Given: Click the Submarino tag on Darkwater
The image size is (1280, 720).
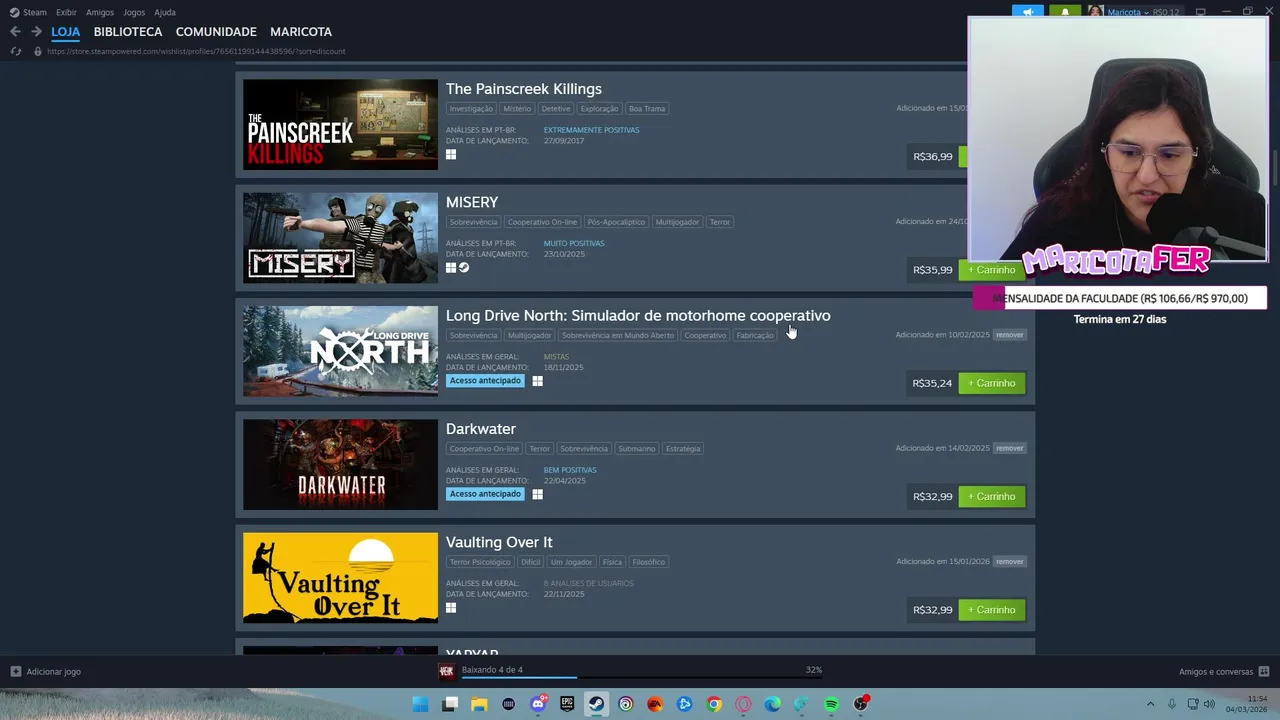Looking at the screenshot, I should (637, 448).
